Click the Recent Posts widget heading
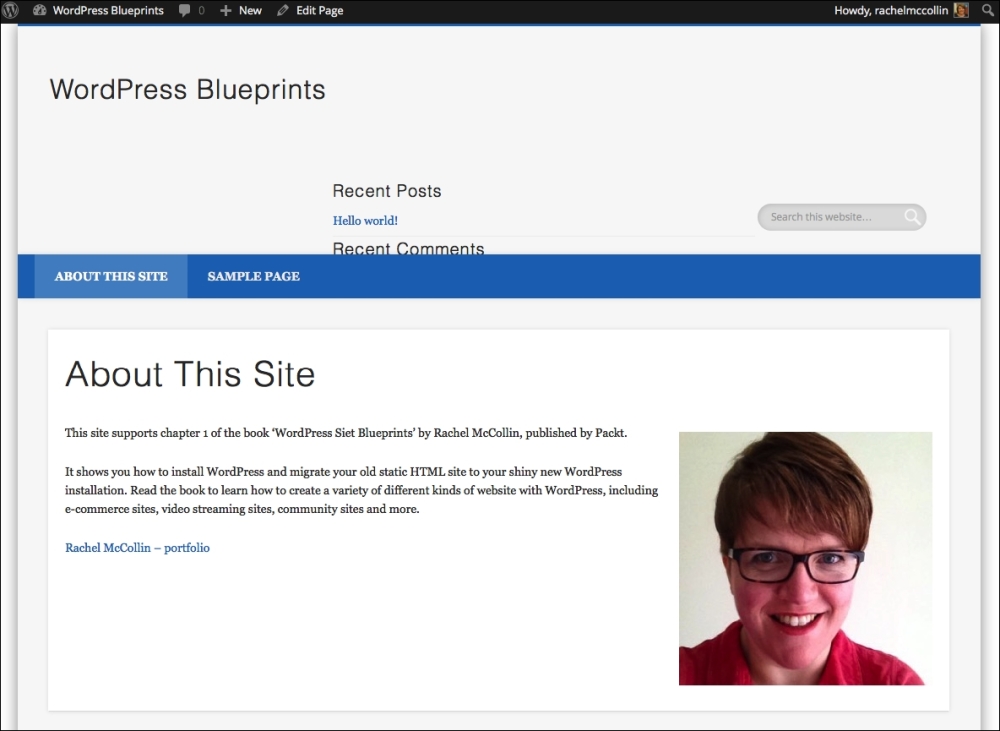 tap(387, 191)
